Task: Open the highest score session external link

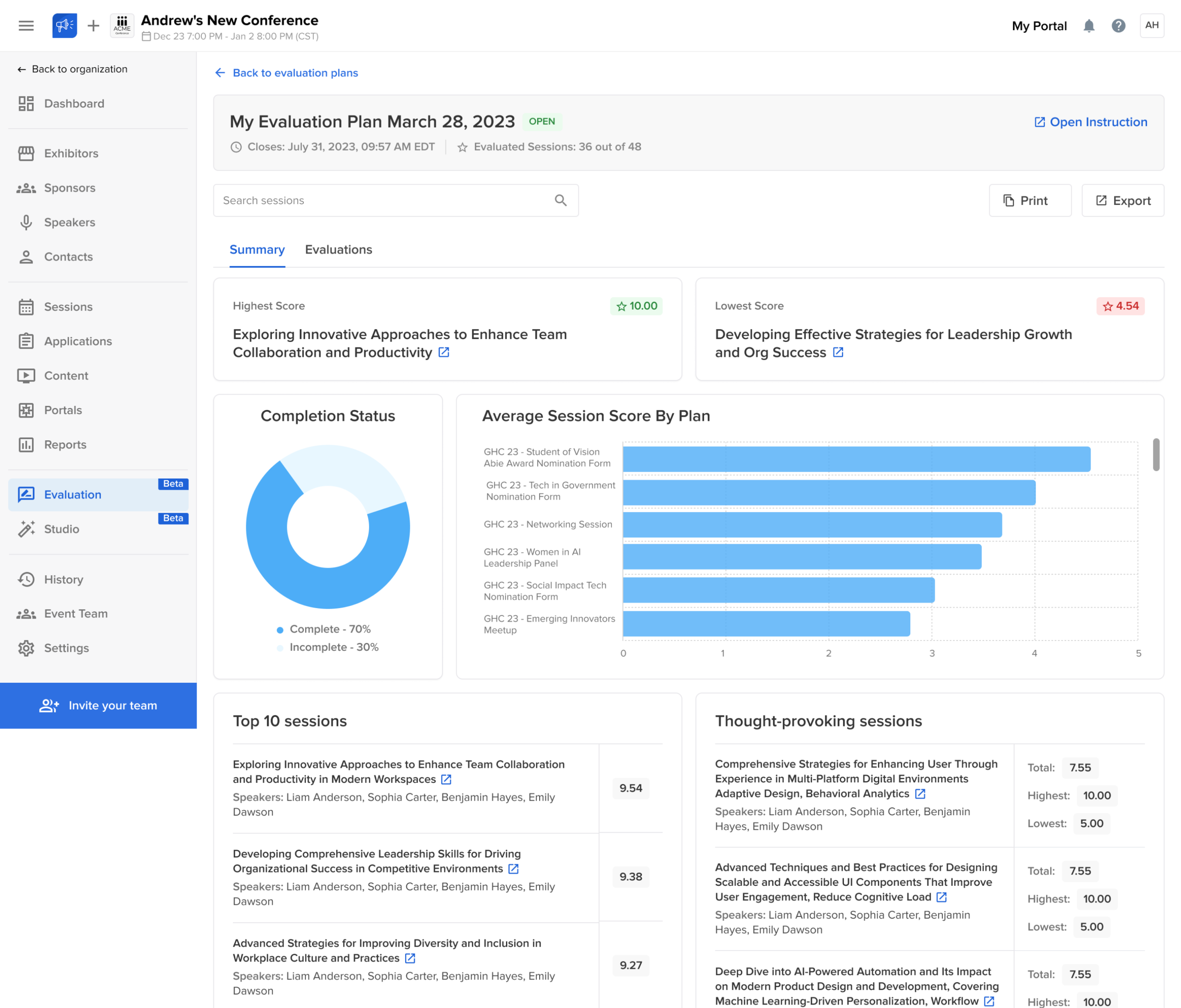Action: (x=443, y=353)
